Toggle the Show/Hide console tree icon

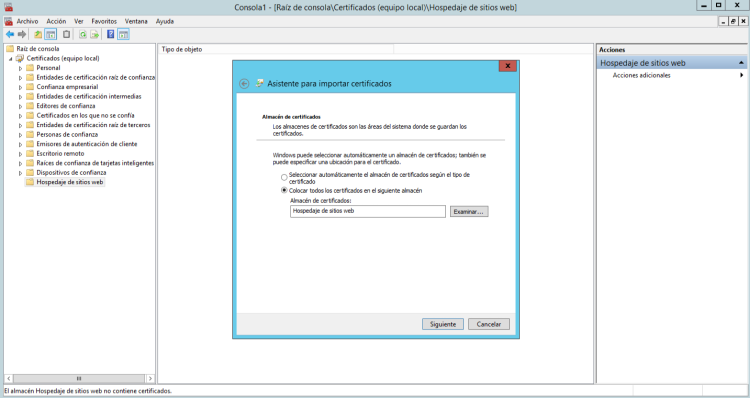[x=50, y=34]
